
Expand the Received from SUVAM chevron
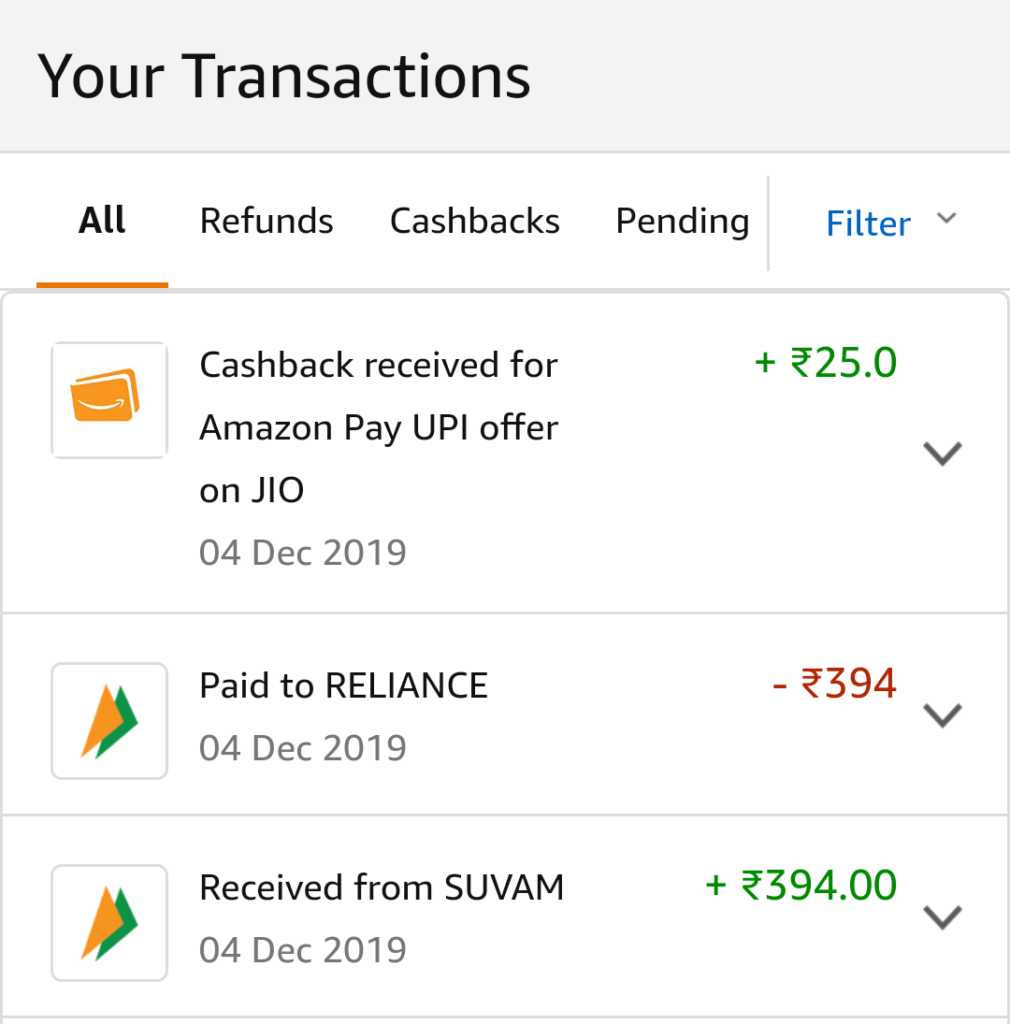942,917
